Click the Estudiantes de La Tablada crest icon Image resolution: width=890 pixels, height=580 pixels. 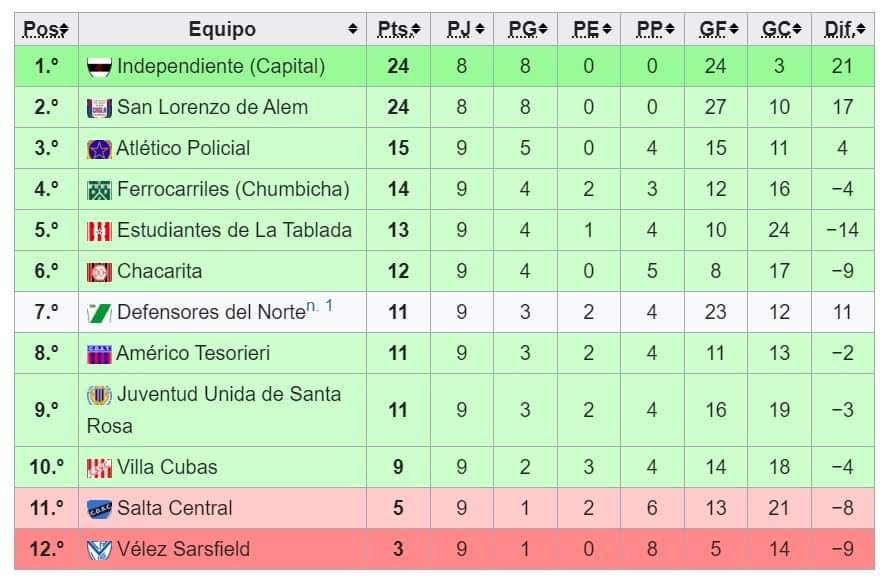tap(99, 231)
